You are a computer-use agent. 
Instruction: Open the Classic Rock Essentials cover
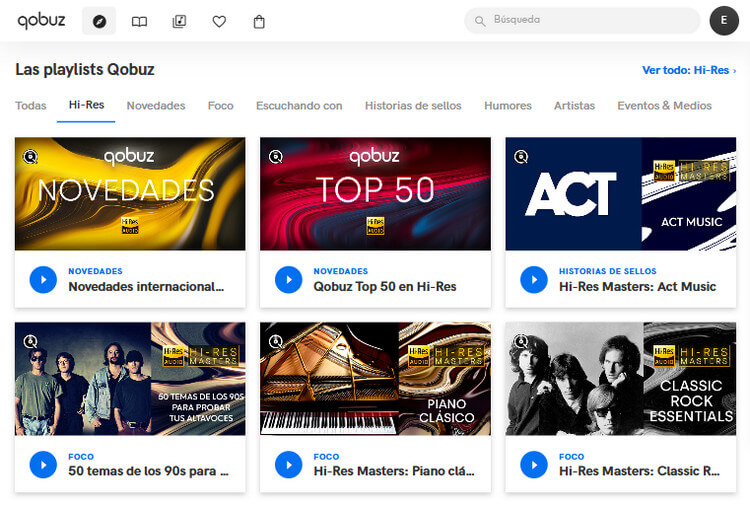pos(621,379)
